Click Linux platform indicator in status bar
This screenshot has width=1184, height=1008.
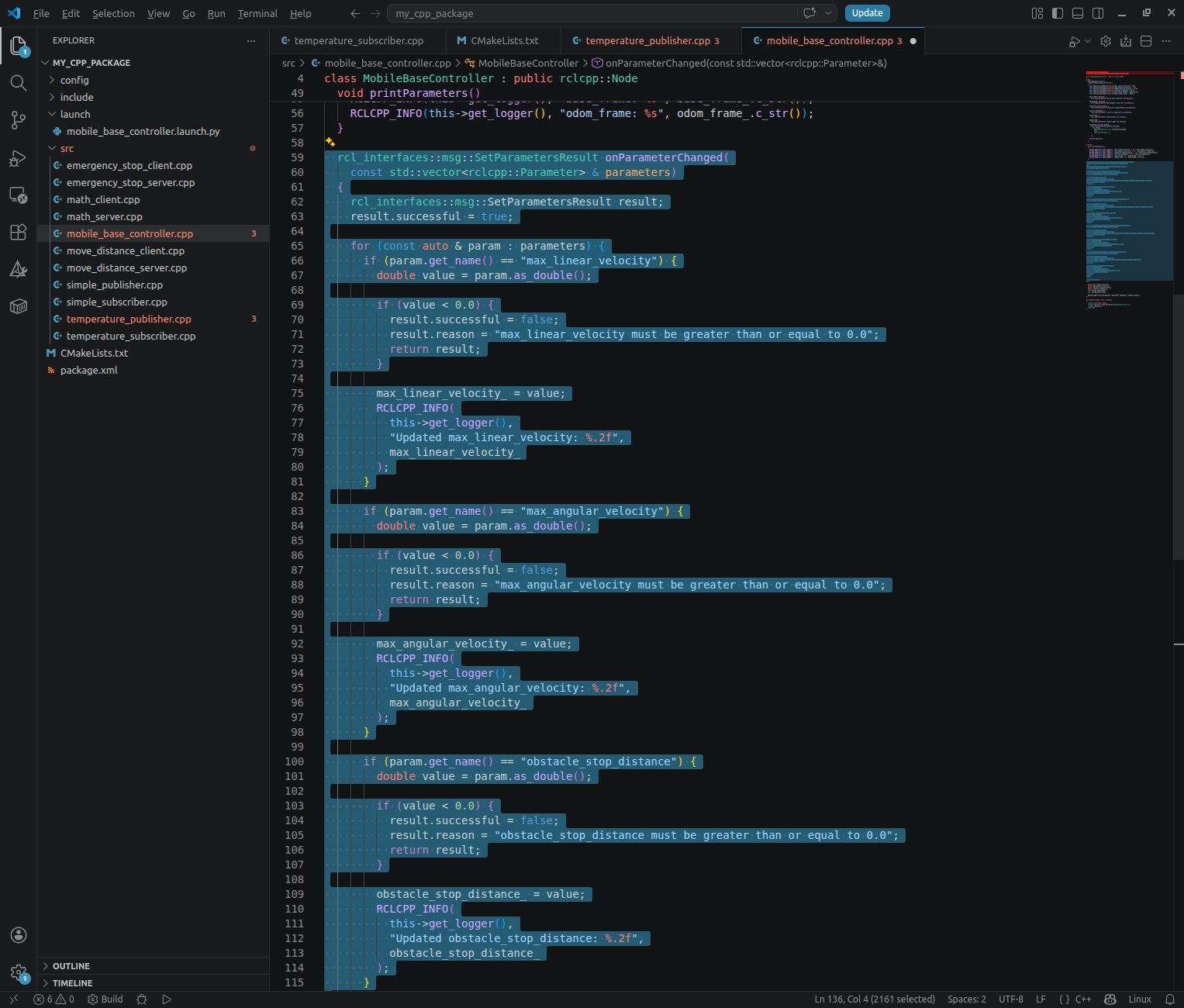pyautogui.click(x=1139, y=999)
